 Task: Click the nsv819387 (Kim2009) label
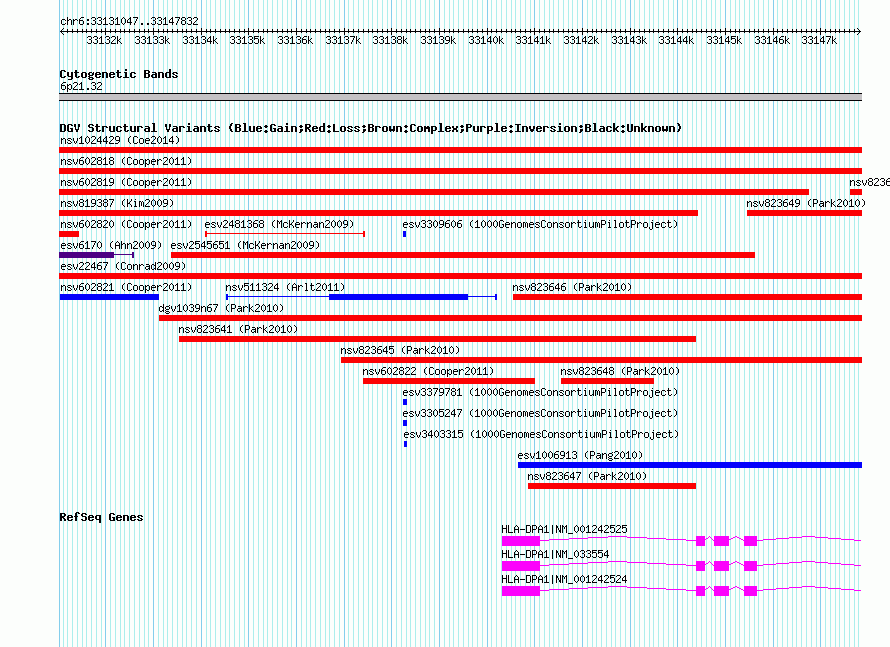coord(117,203)
